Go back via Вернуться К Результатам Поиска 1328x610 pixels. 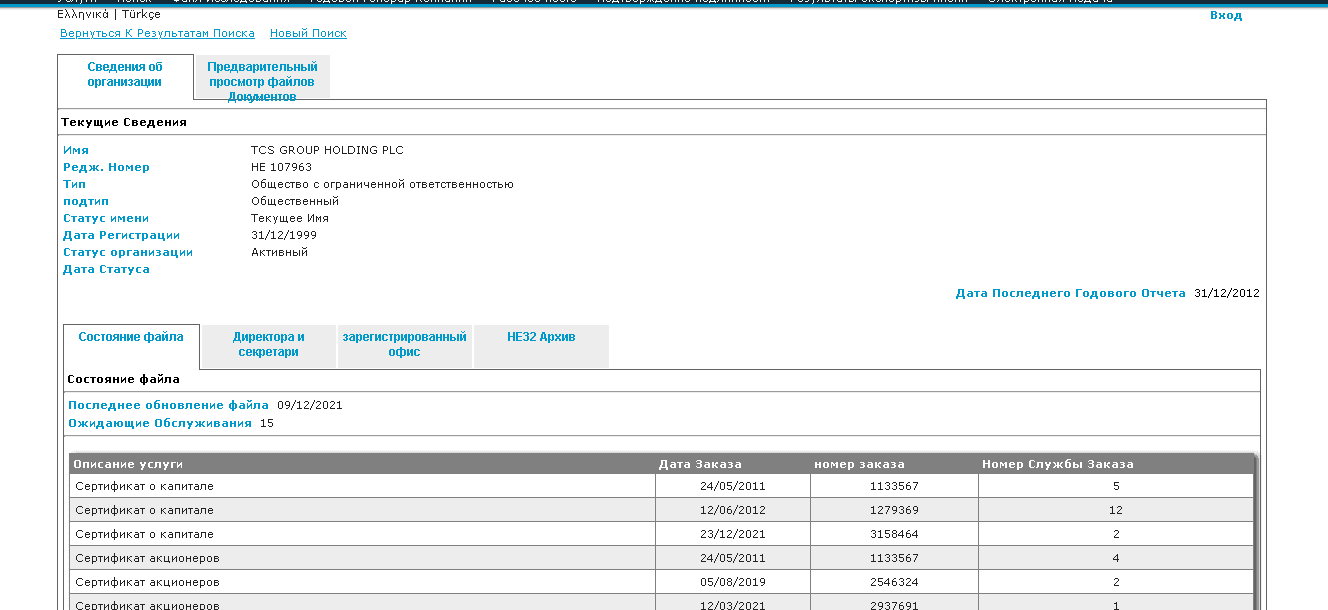point(157,33)
